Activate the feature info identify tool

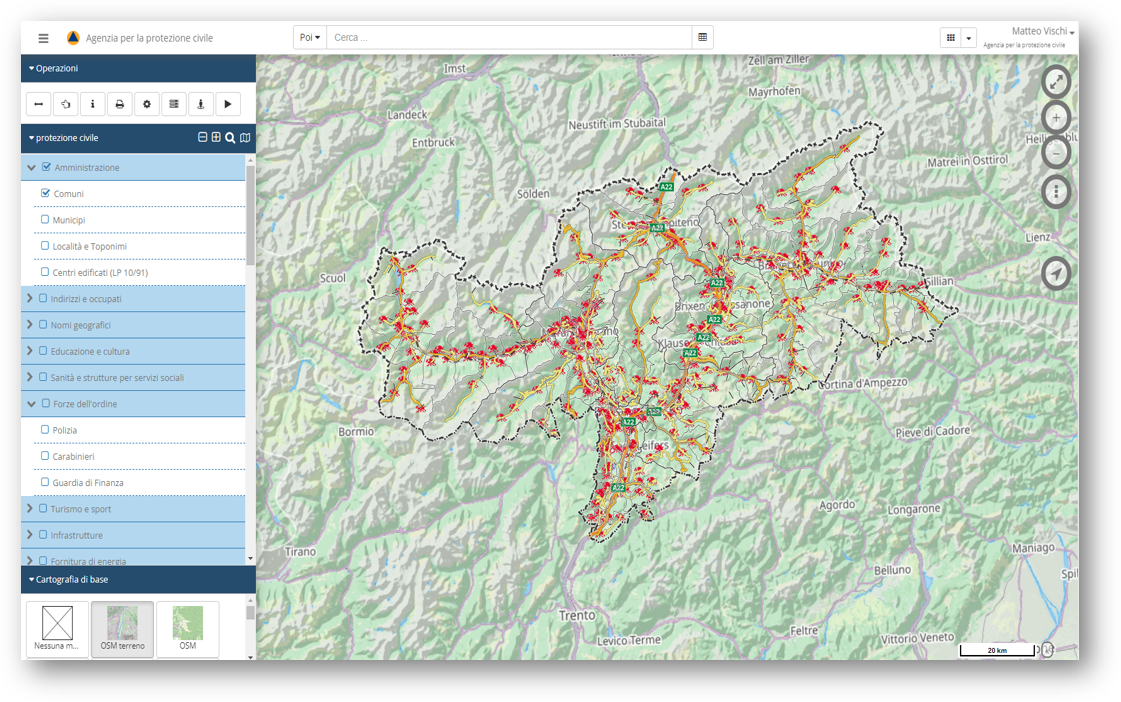click(93, 104)
